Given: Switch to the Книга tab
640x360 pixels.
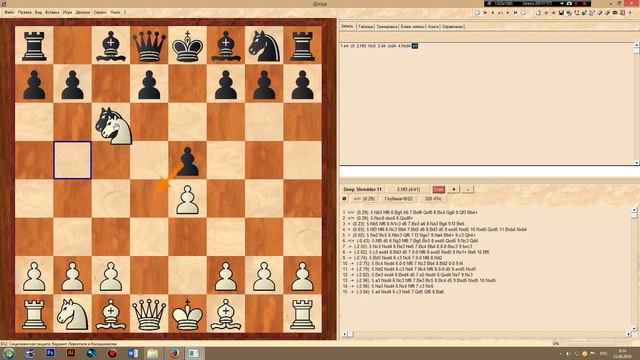Looking at the screenshot, I should click(x=433, y=27).
